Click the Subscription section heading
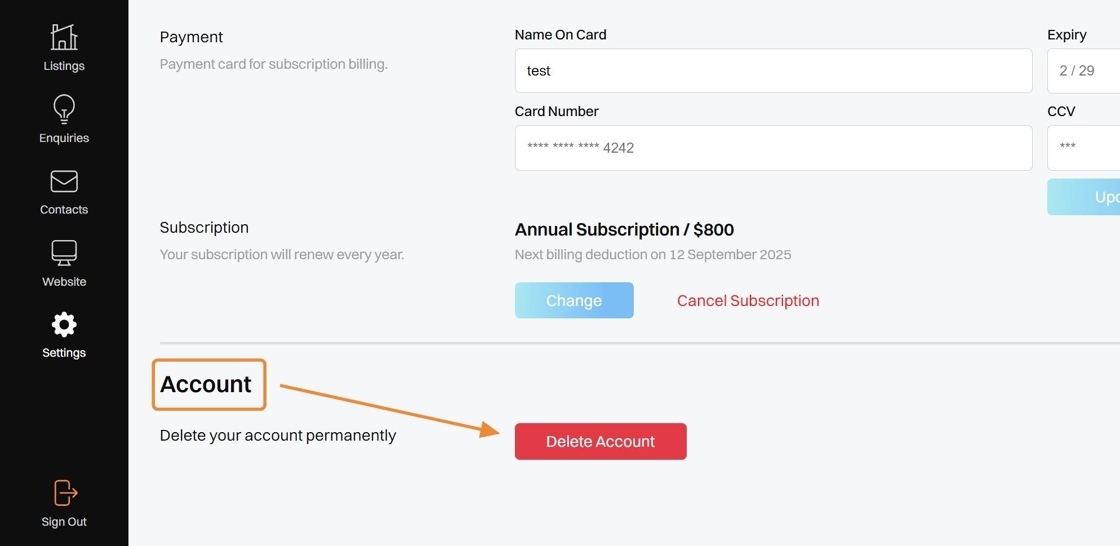The image size is (1120, 546). (x=204, y=228)
